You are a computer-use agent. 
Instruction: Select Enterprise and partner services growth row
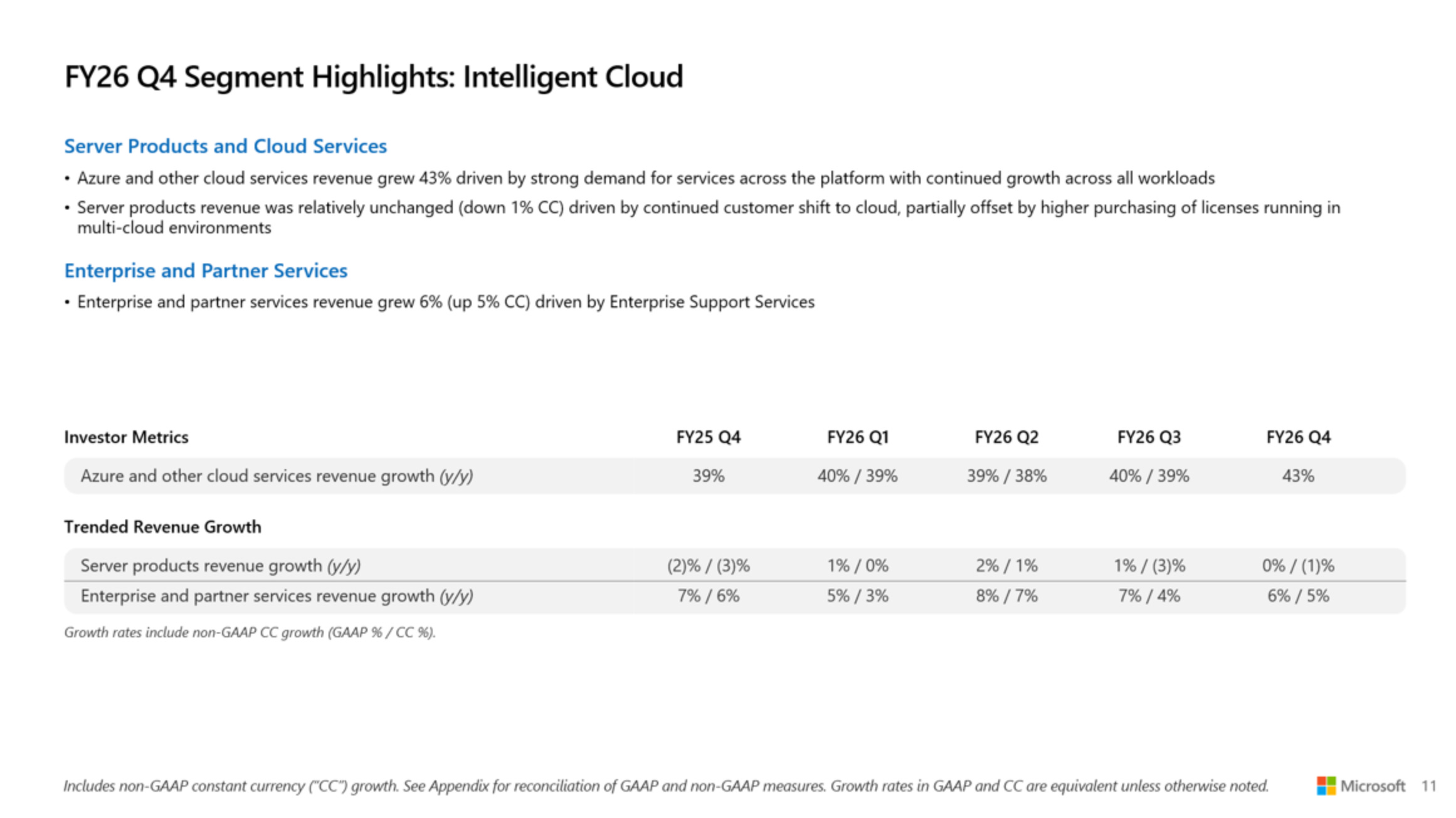tap(735, 597)
